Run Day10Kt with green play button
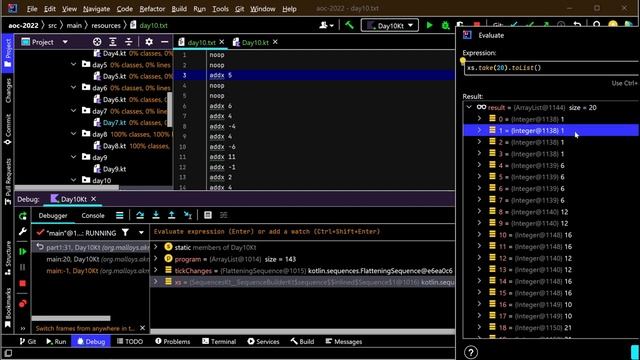The width and height of the screenshot is (640, 360). point(429,25)
